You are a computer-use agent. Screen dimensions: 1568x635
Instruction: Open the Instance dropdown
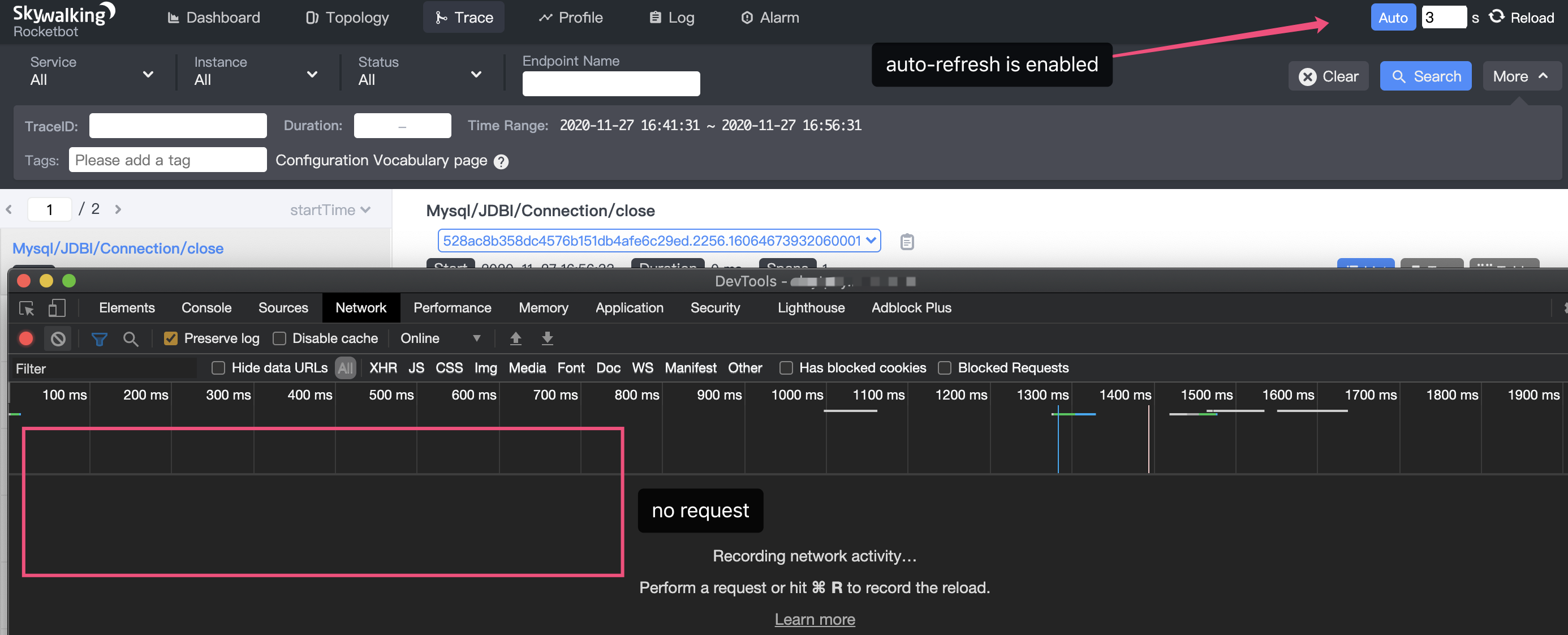point(256,72)
